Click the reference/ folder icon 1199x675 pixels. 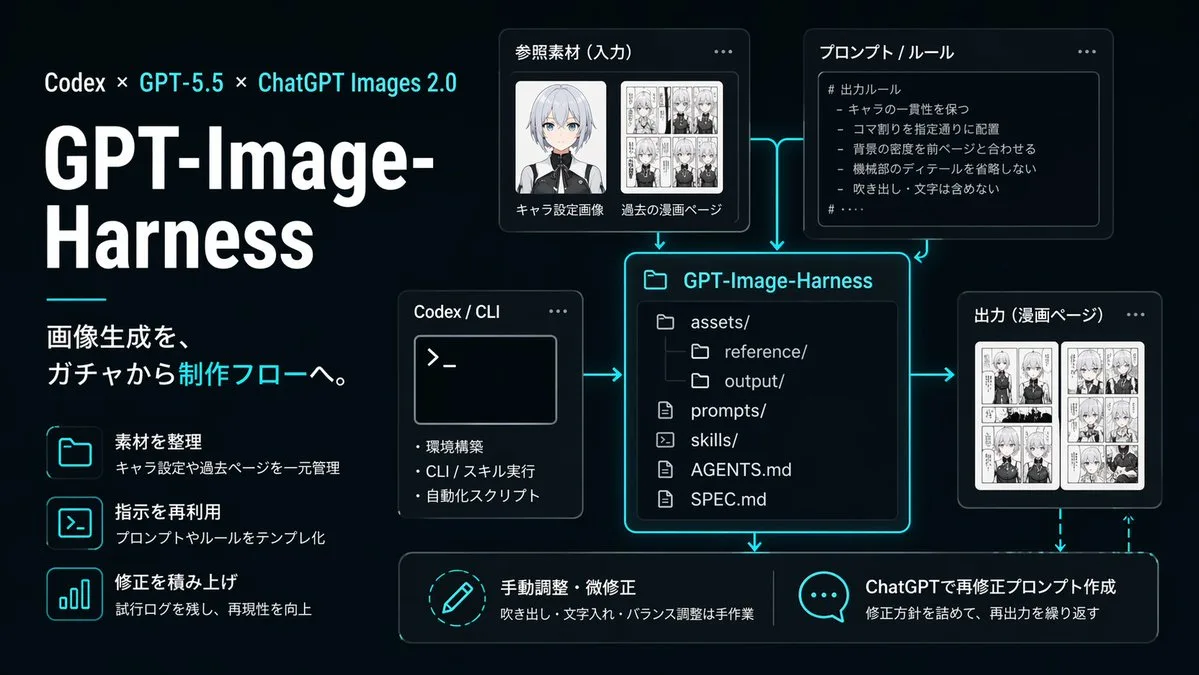pyautogui.click(x=700, y=352)
